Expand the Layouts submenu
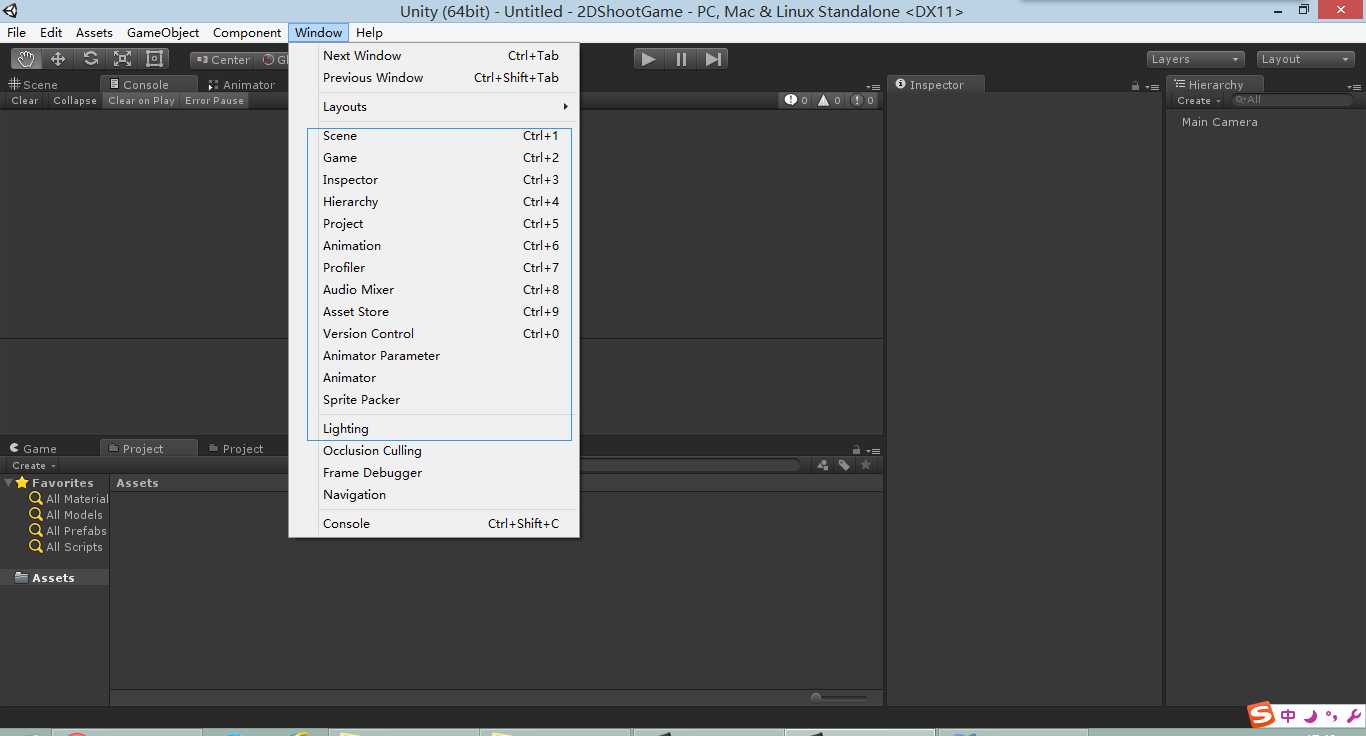 434,107
